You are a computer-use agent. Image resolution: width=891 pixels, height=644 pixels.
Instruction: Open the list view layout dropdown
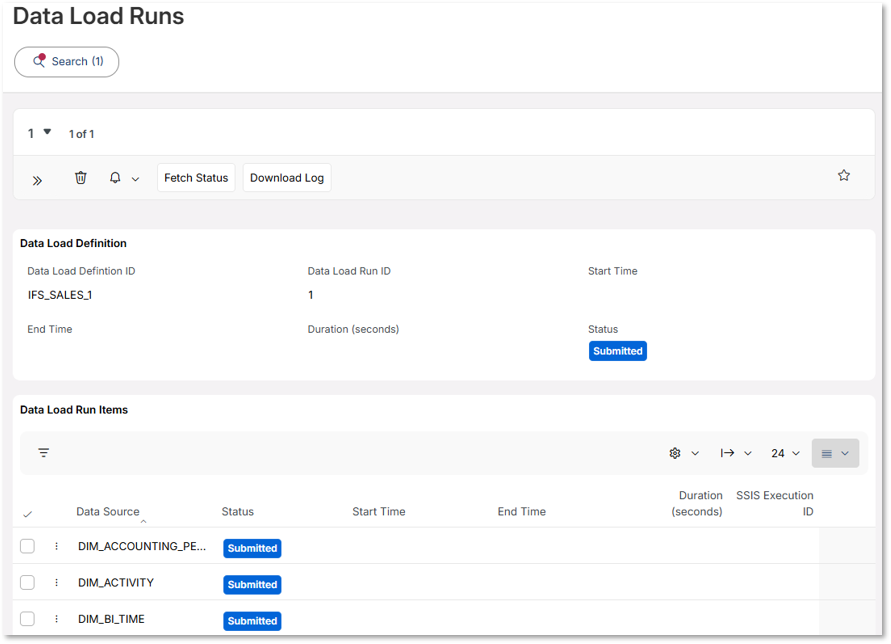tap(835, 452)
